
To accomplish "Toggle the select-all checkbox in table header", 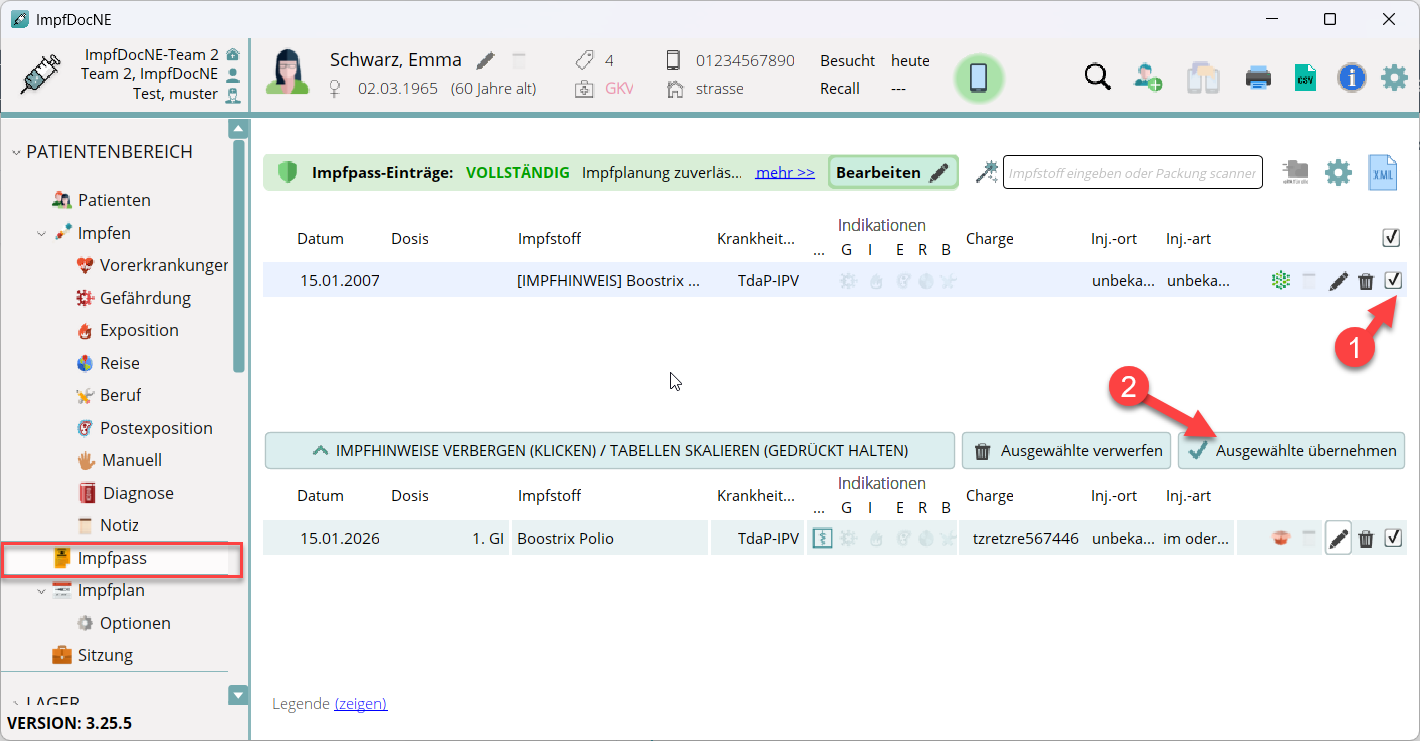I will (x=1390, y=238).
